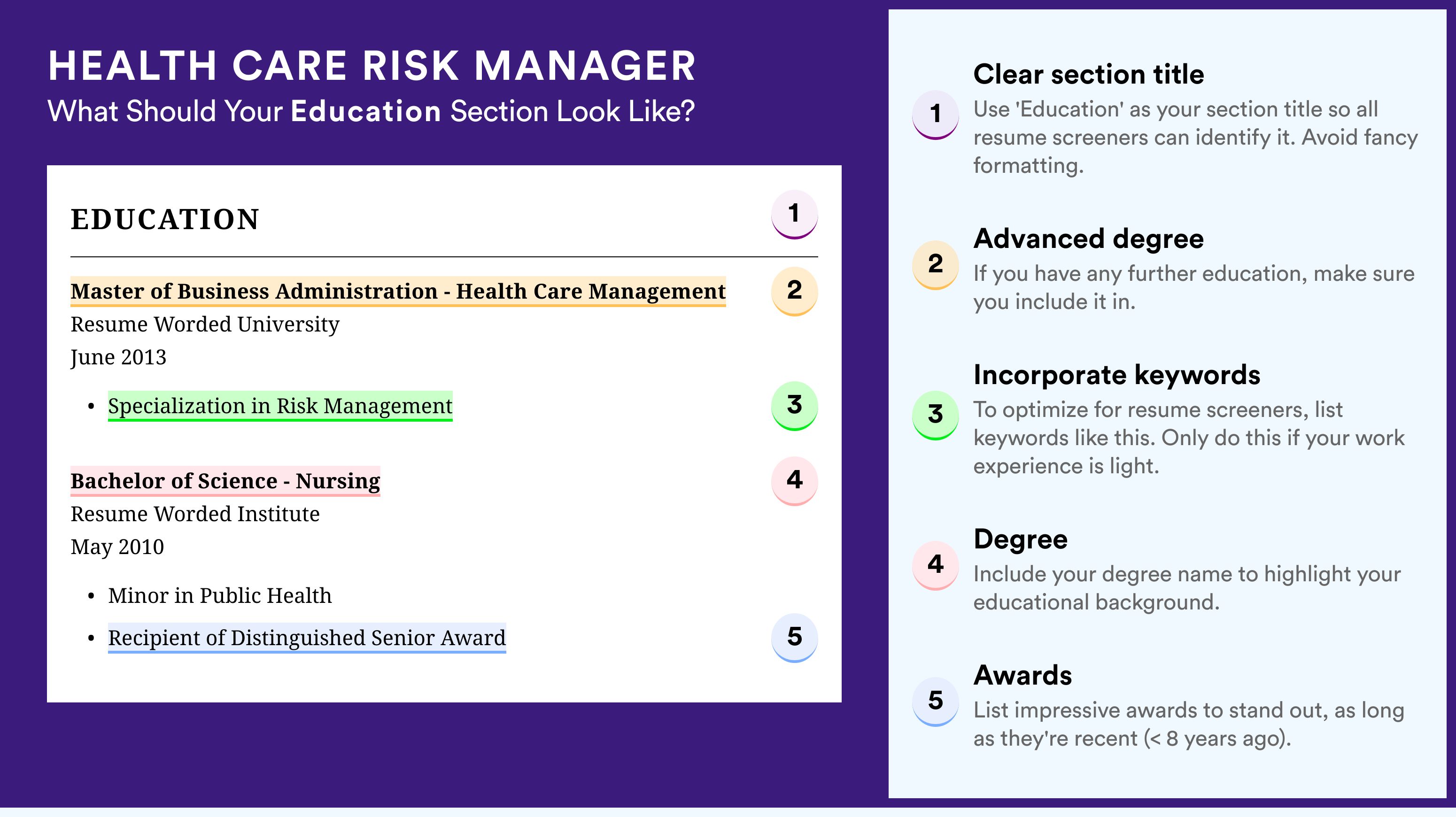The width and height of the screenshot is (1456, 817).
Task: Click the Bachelor of Science - Nursing heading
Action: pyautogui.click(x=225, y=481)
